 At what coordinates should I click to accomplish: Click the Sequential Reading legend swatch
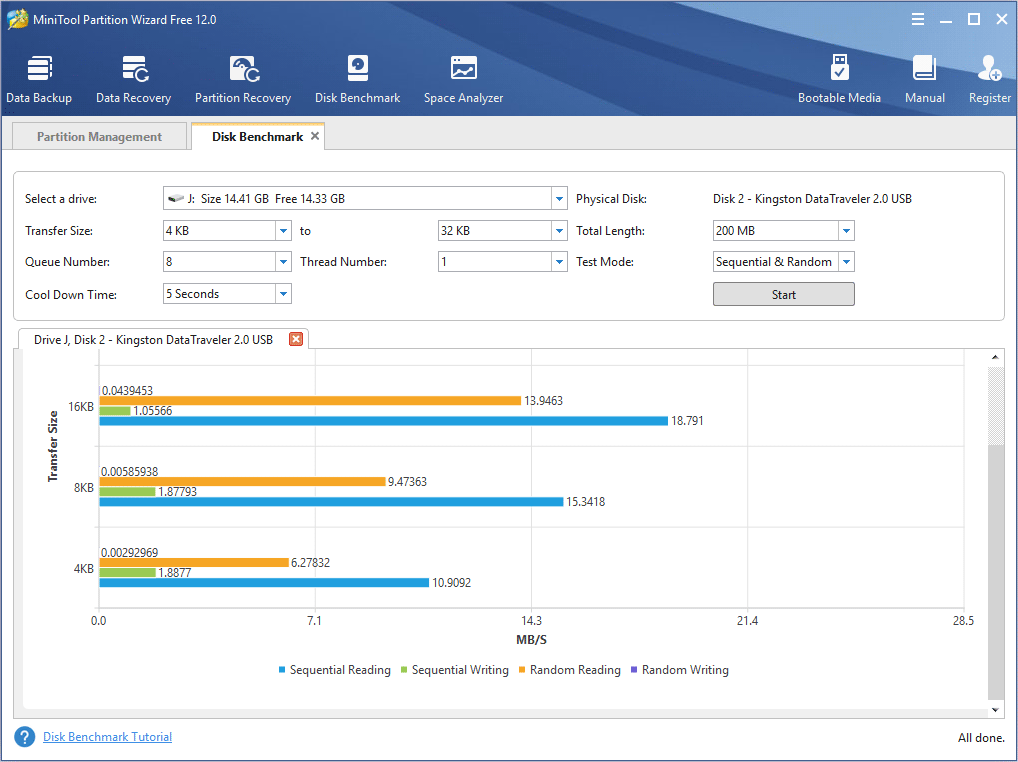(282, 670)
